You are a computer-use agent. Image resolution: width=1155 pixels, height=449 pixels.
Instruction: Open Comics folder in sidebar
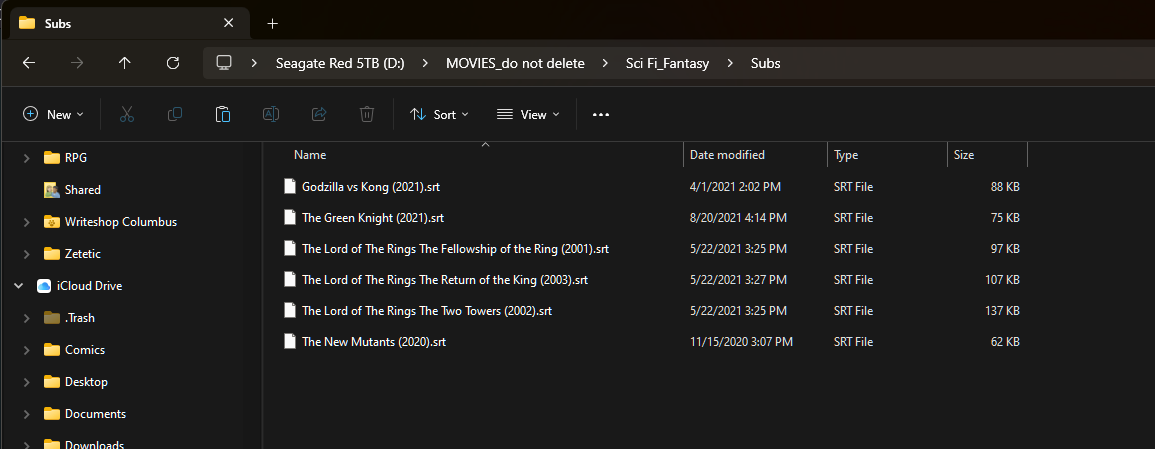coord(85,350)
